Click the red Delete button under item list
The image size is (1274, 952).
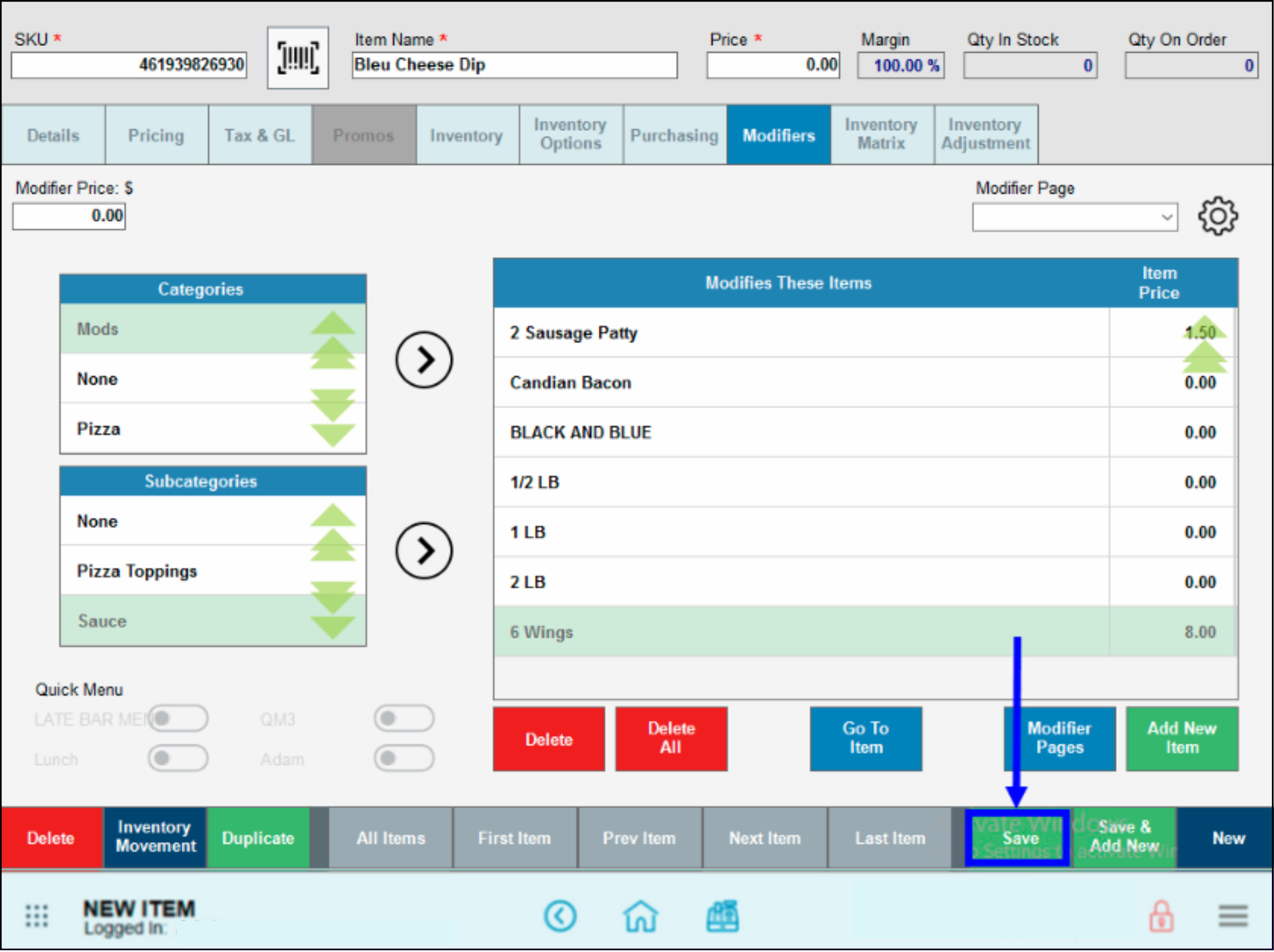coord(549,739)
